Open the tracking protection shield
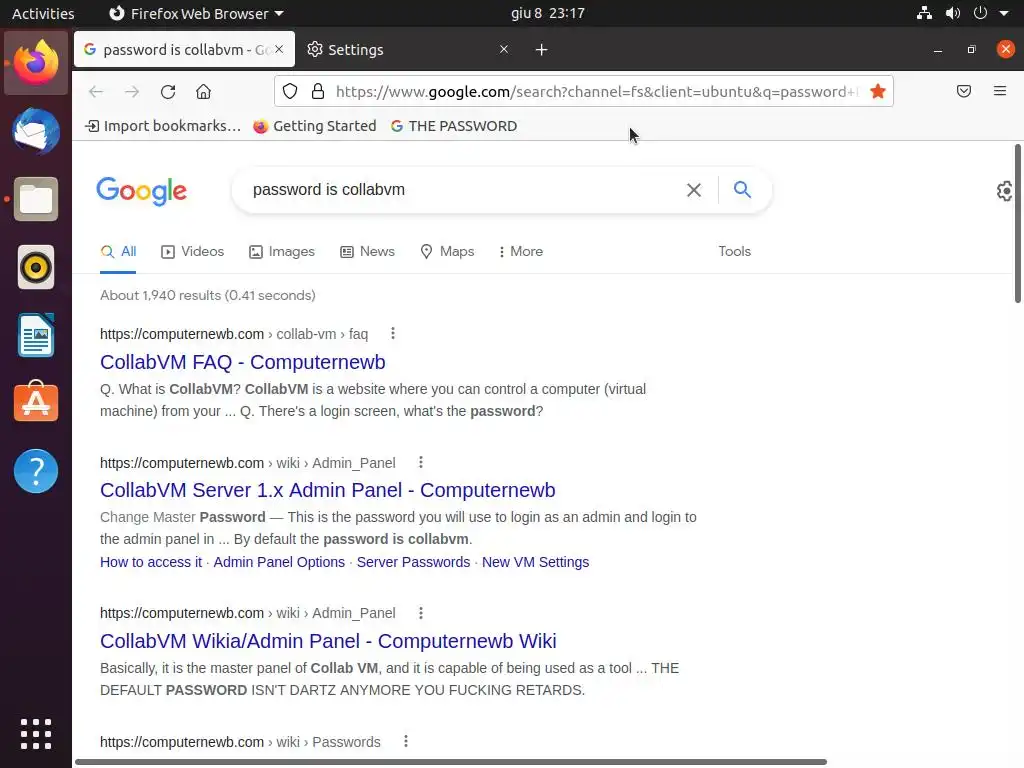Image resolution: width=1024 pixels, height=768 pixels. pyautogui.click(x=290, y=91)
